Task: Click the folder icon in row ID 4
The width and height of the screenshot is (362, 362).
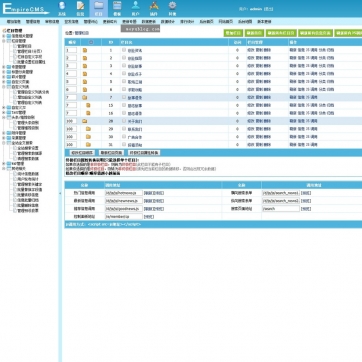Action: pyautogui.click(x=85, y=74)
